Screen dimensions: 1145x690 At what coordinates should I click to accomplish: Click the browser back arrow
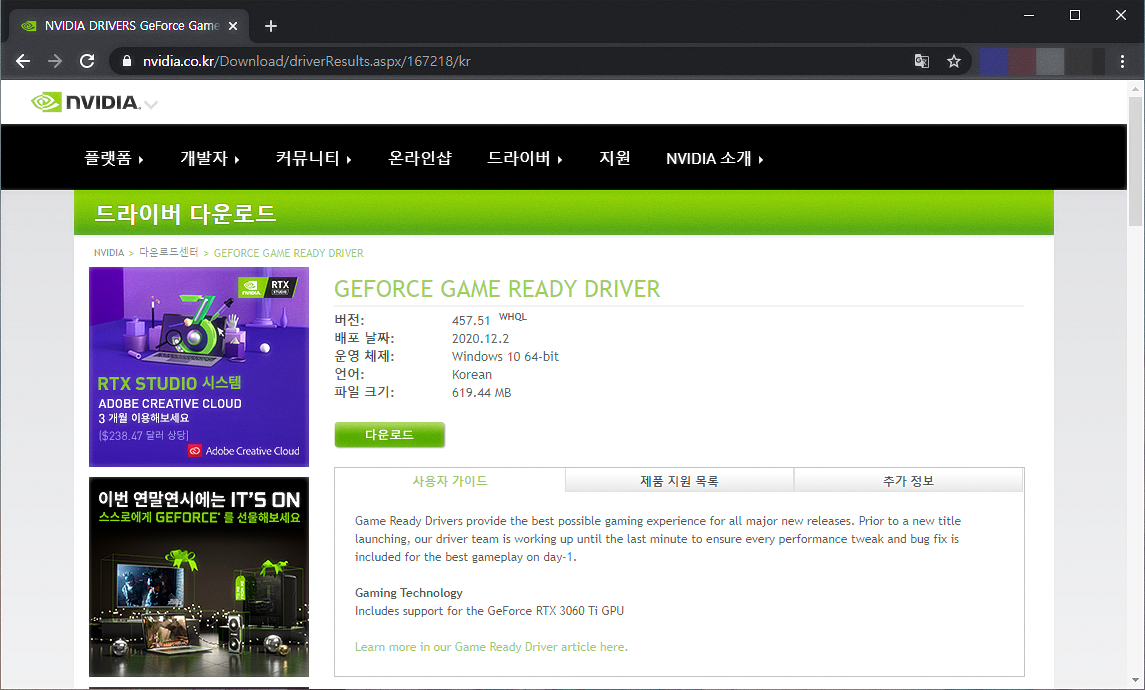pos(23,61)
